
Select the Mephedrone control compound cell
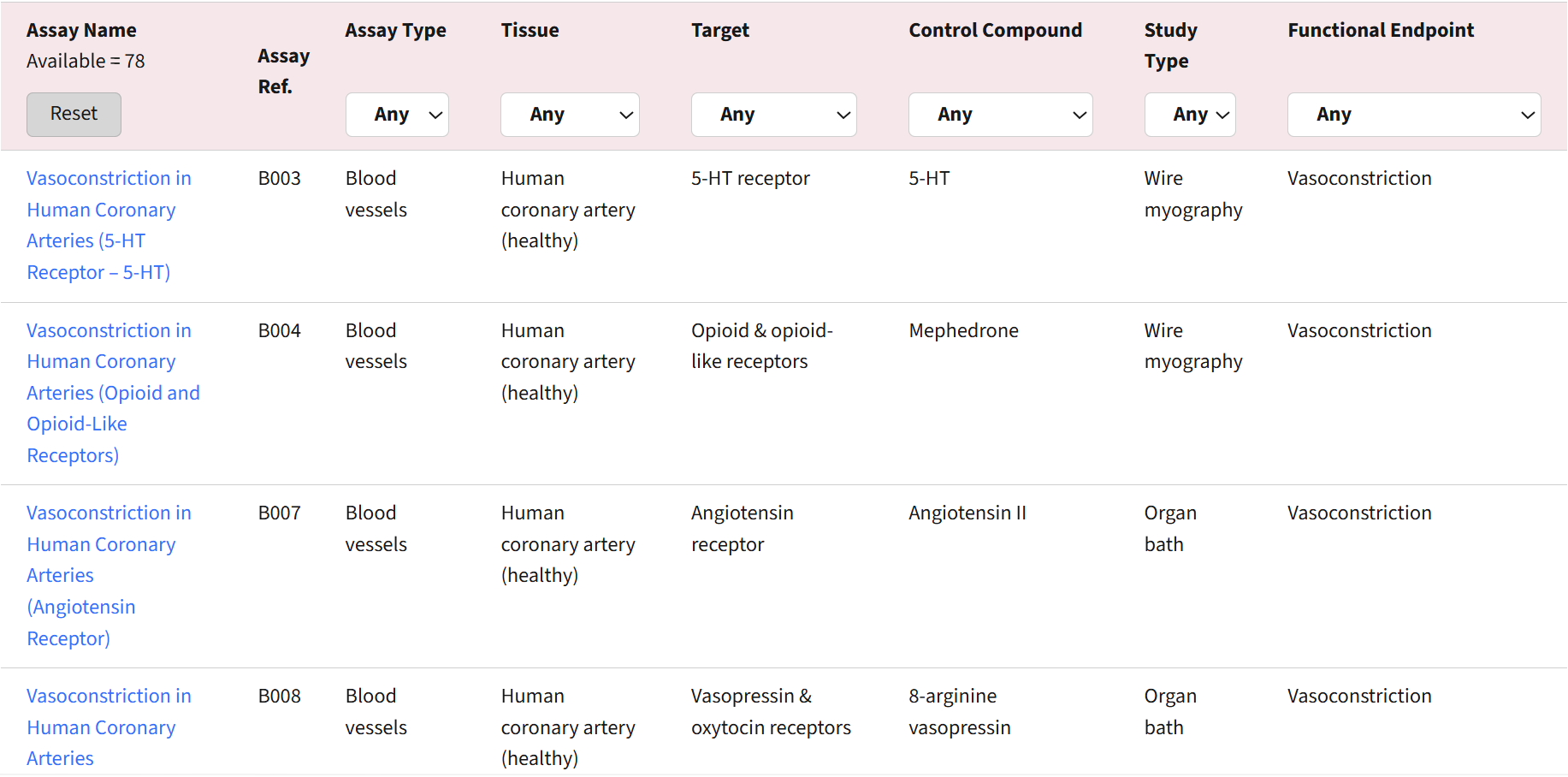963,330
